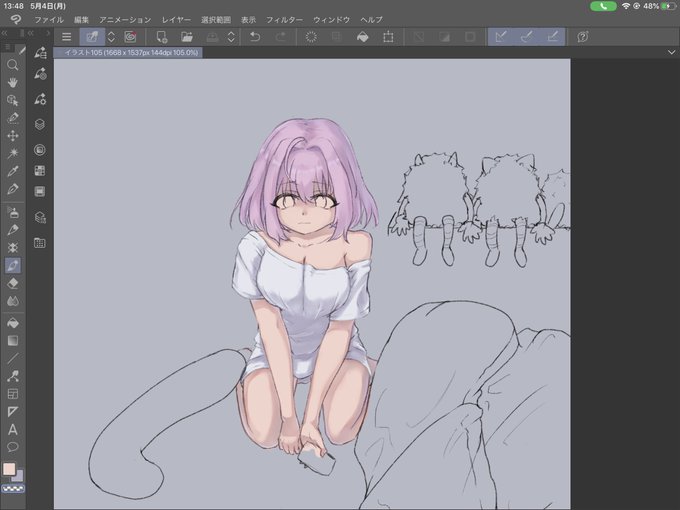Select the Correct line tool
The width and height of the screenshot is (680, 510).
point(13,376)
